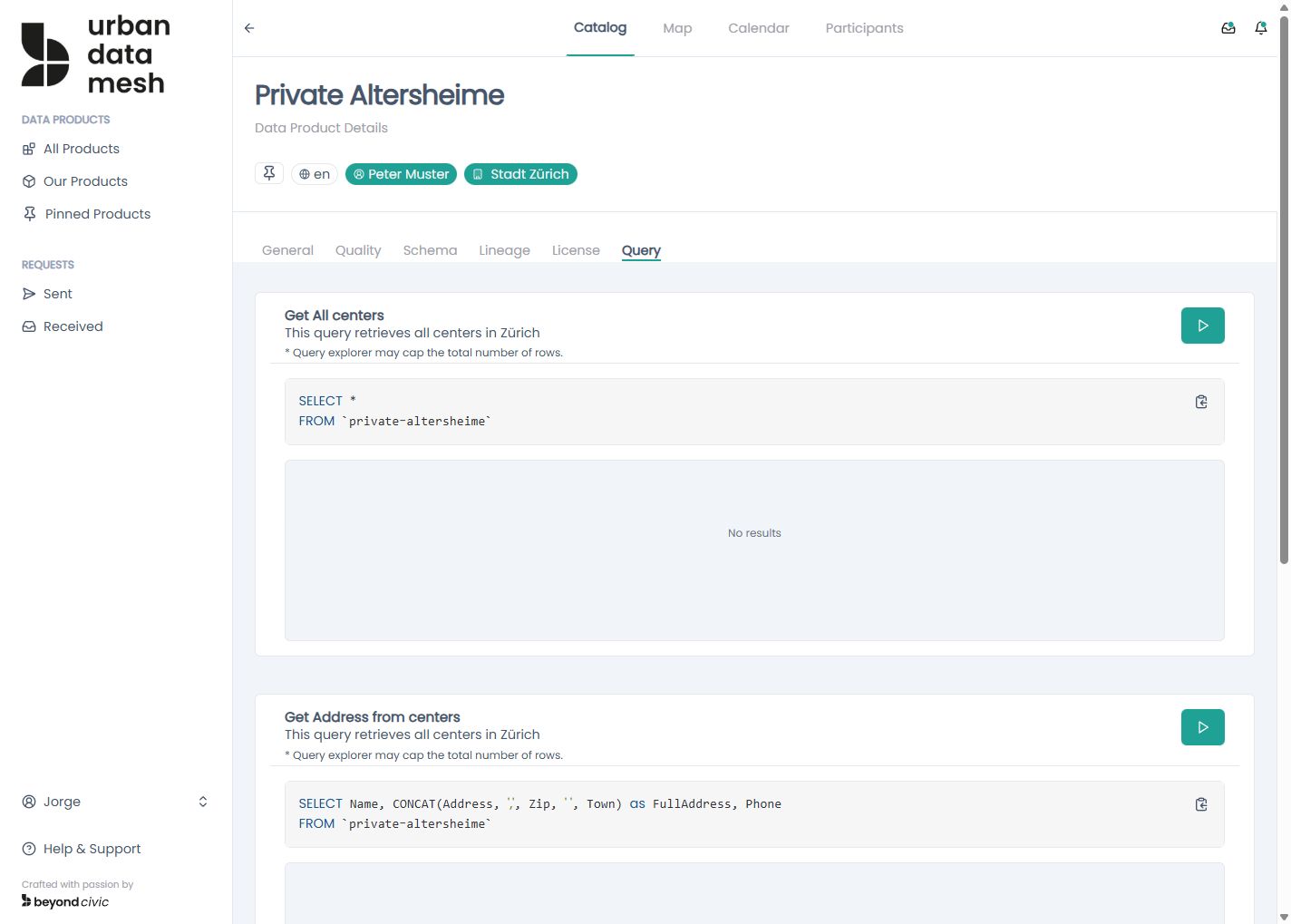Open the inbox icon in top bar
The image size is (1291, 924).
pos(1228,28)
